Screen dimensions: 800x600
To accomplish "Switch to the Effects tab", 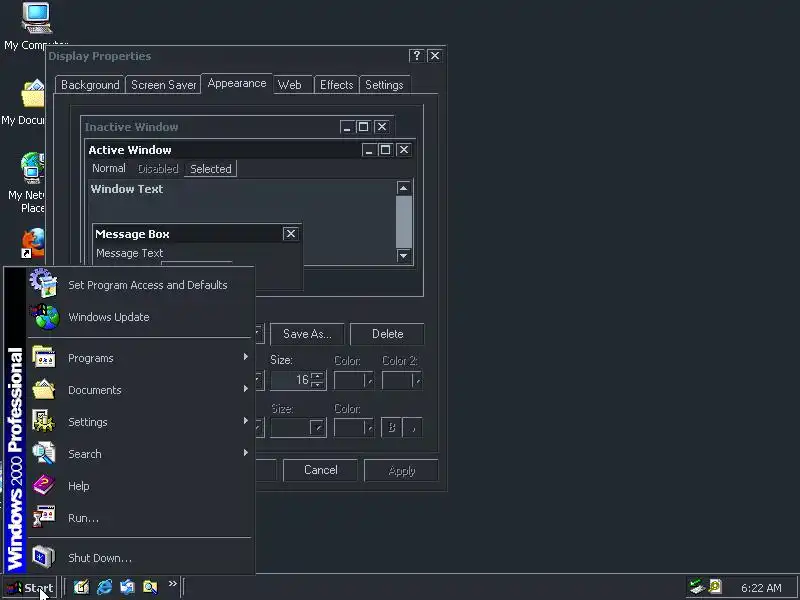I will coord(336,85).
